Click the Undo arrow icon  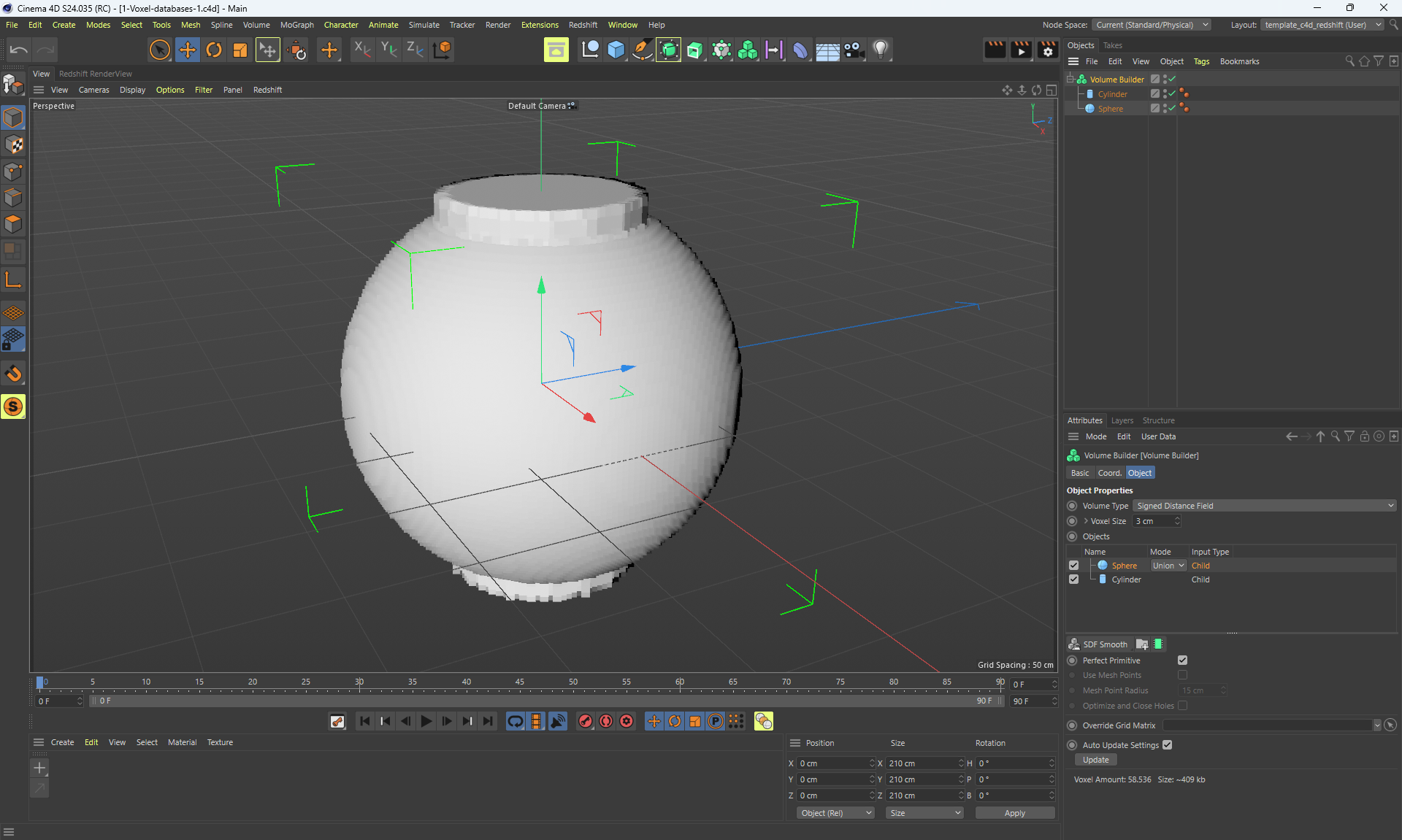(19, 50)
